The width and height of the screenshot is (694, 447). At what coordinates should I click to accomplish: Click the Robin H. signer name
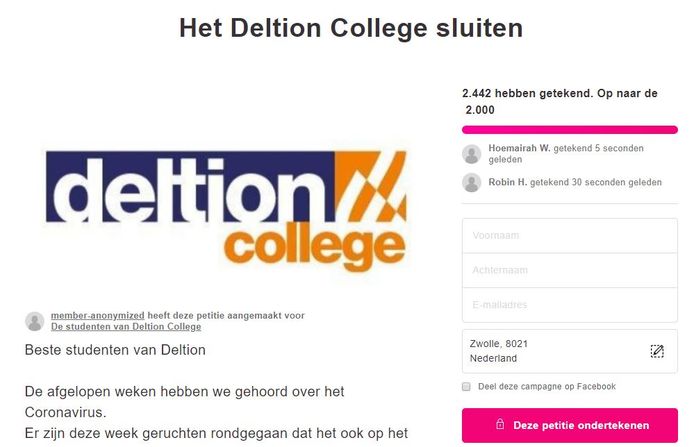click(x=507, y=183)
